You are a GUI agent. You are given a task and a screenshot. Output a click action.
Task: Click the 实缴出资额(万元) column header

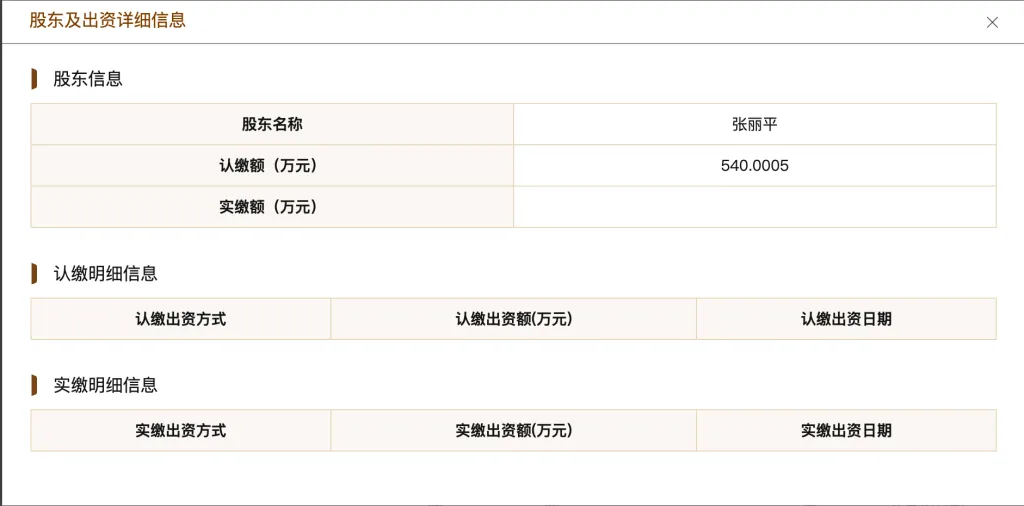click(513, 431)
